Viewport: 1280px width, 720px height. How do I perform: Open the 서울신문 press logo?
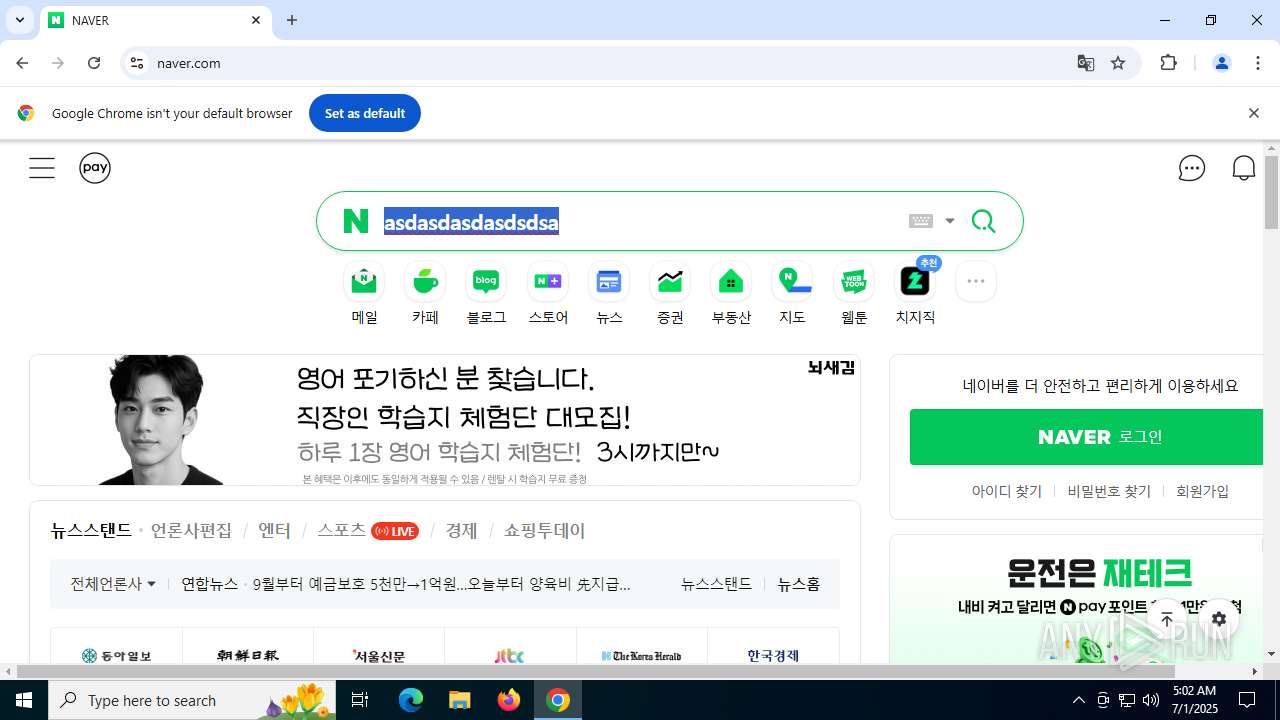tap(379, 655)
